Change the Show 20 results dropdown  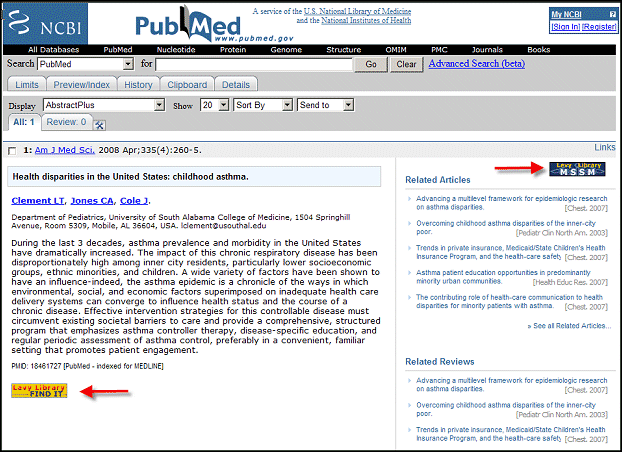coord(214,105)
